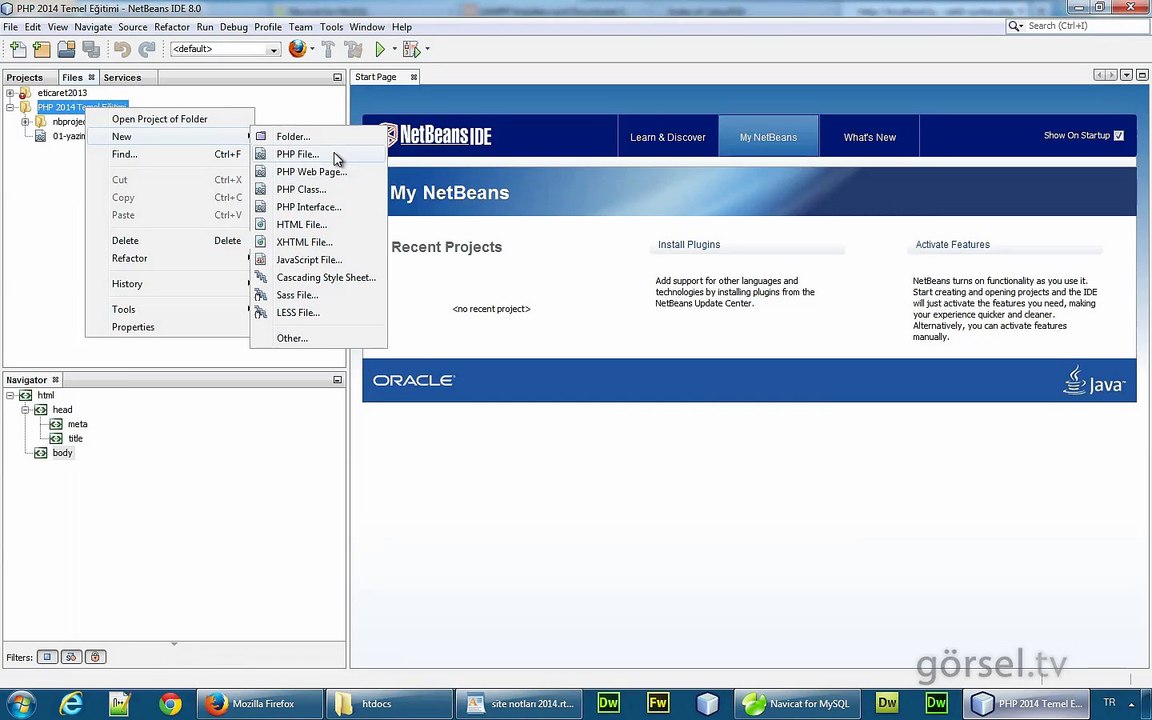This screenshot has height=720, width=1152.
Task: Minimize the Projects panel group
Action: (337, 77)
